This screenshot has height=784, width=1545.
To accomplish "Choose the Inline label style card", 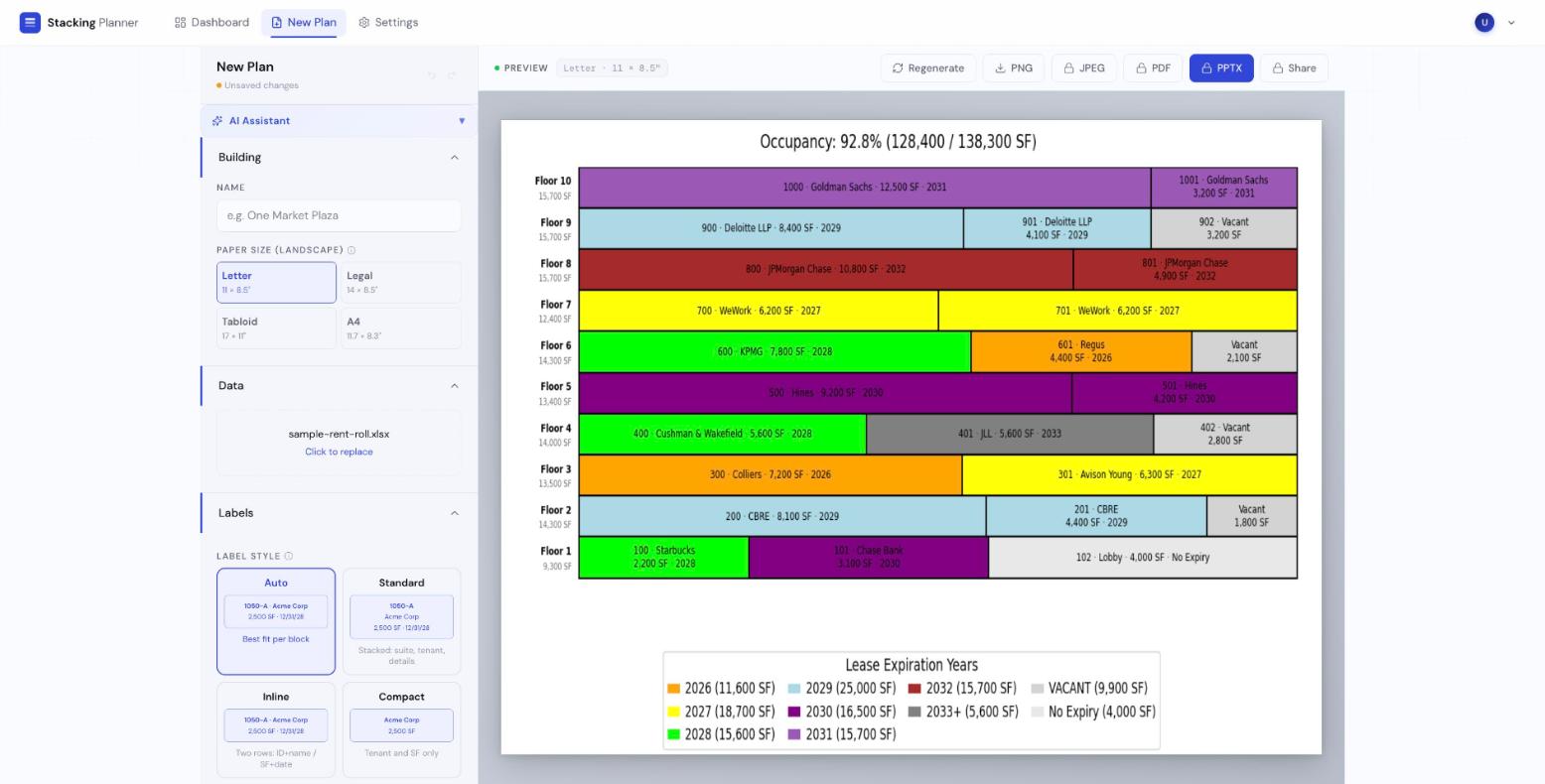I will (x=276, y=729).
